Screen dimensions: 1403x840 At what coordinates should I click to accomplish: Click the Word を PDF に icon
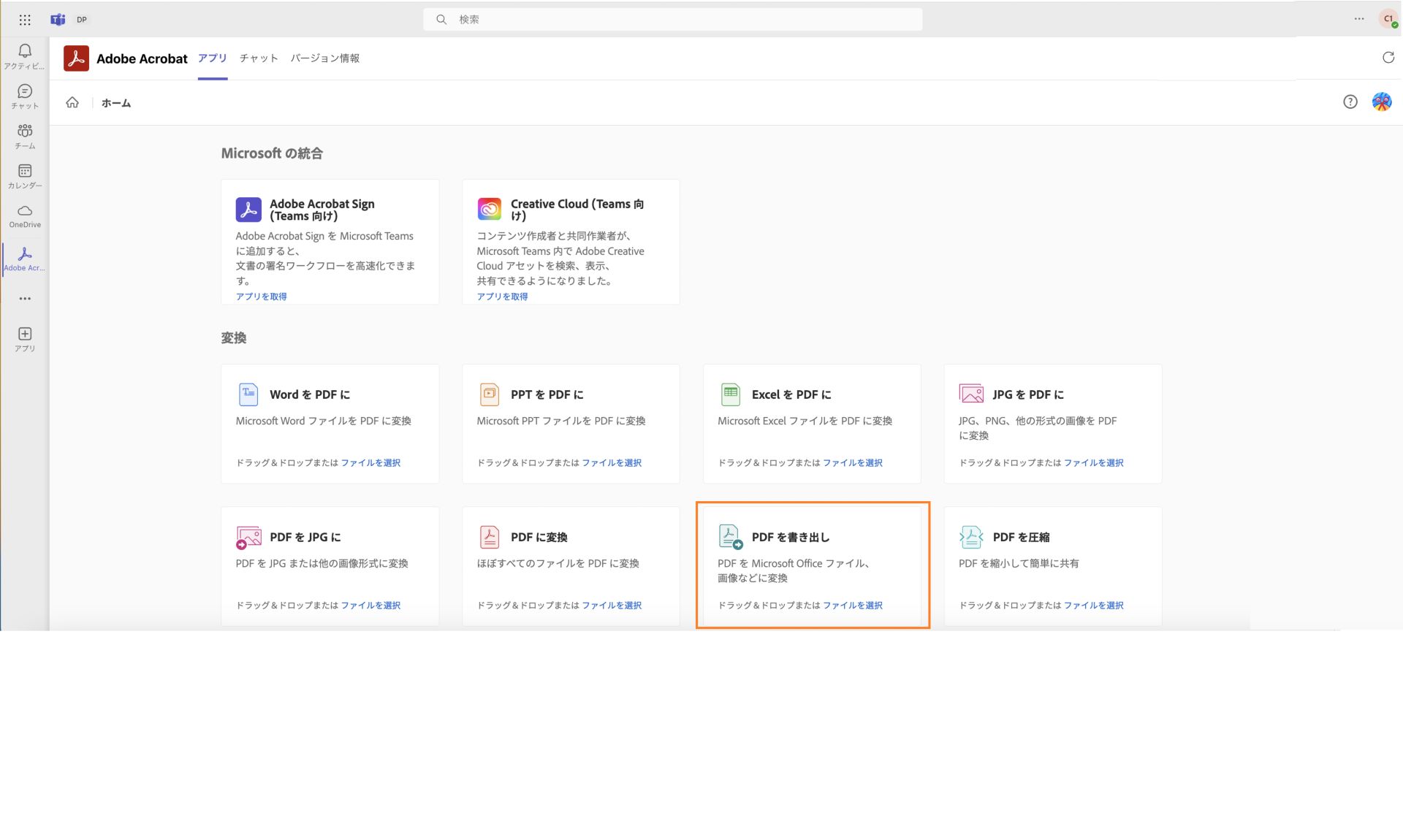(x=248, y=394)
